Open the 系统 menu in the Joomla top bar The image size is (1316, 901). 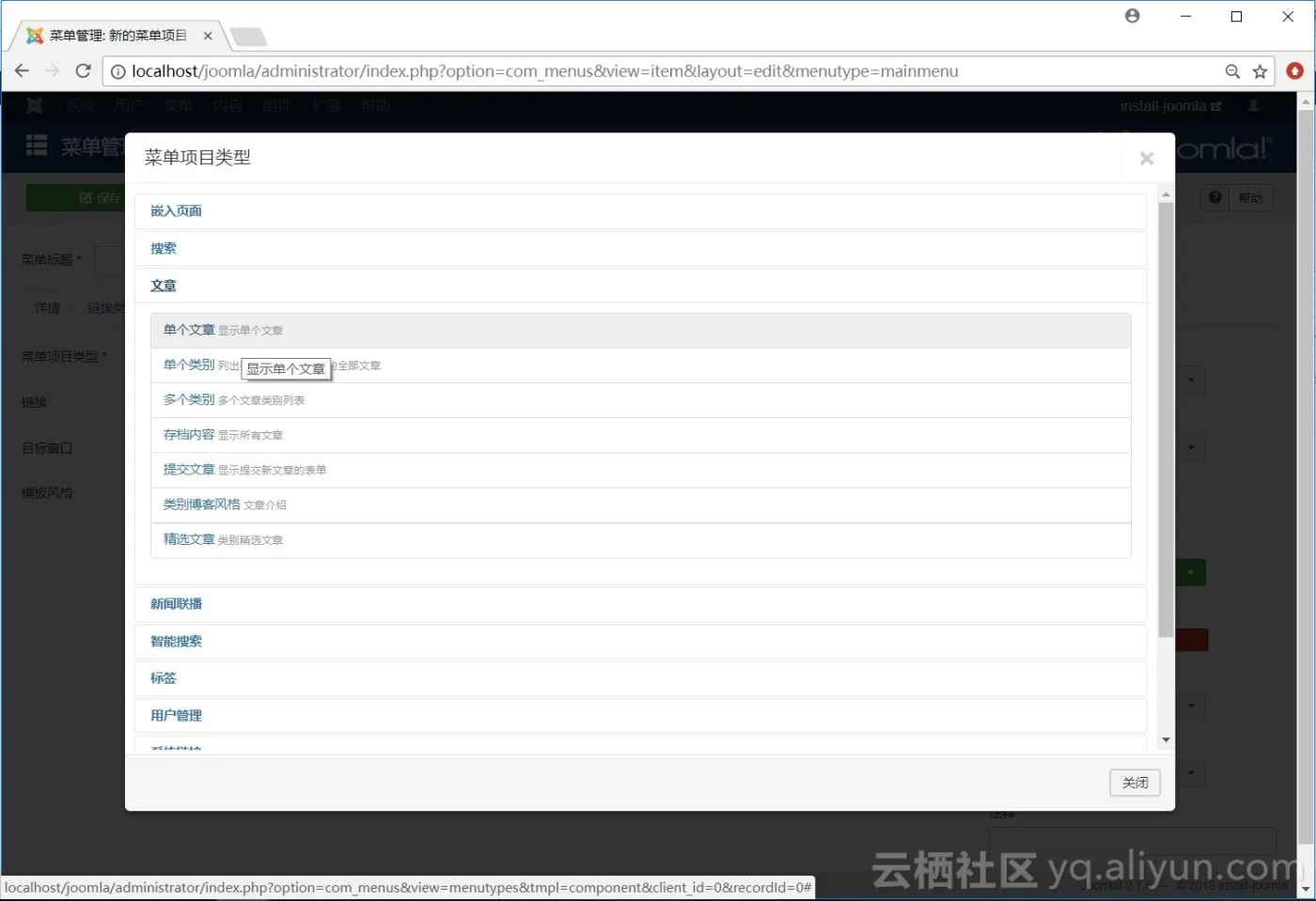click(81, 106)
